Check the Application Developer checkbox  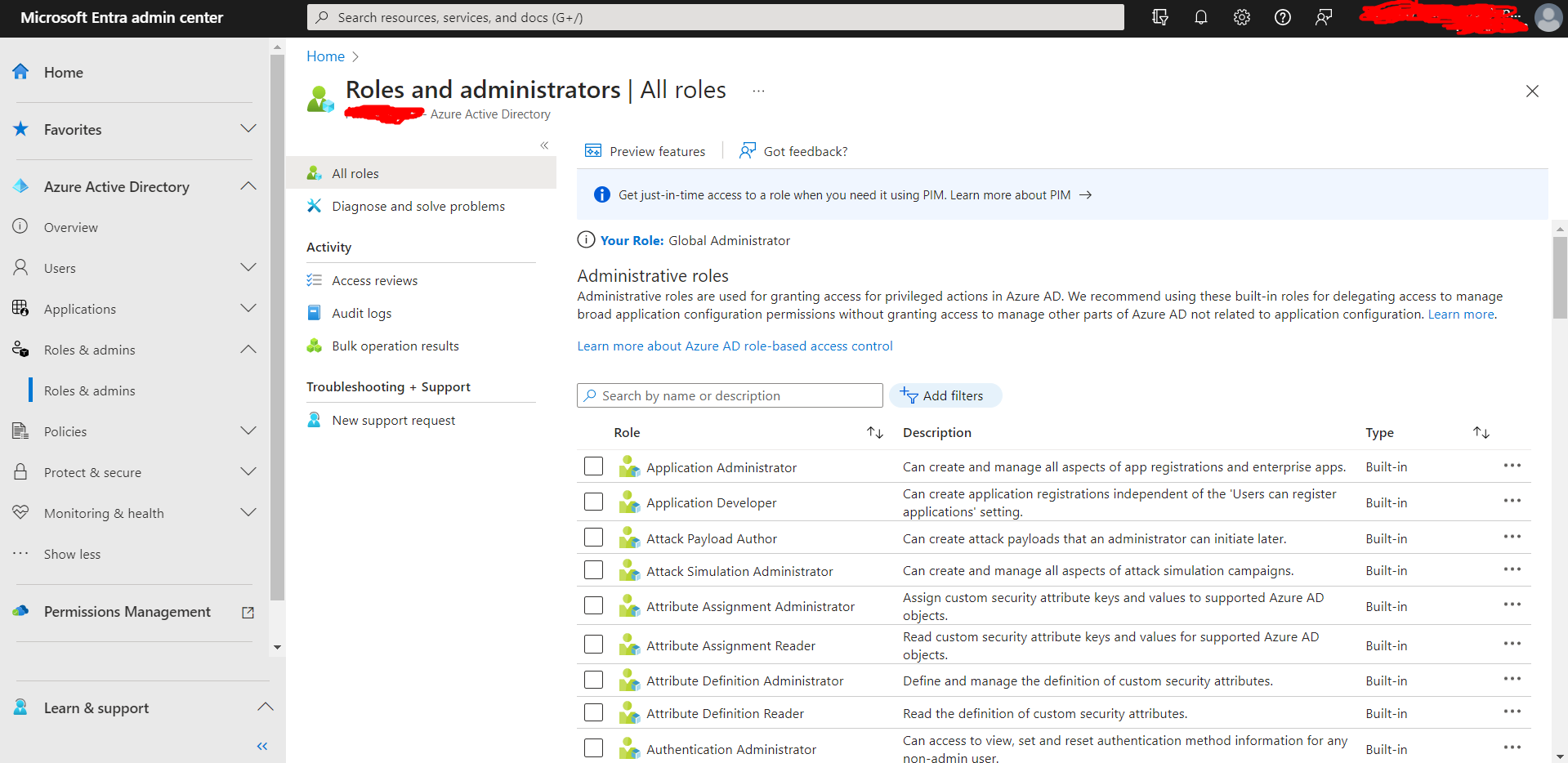point(594,502)
